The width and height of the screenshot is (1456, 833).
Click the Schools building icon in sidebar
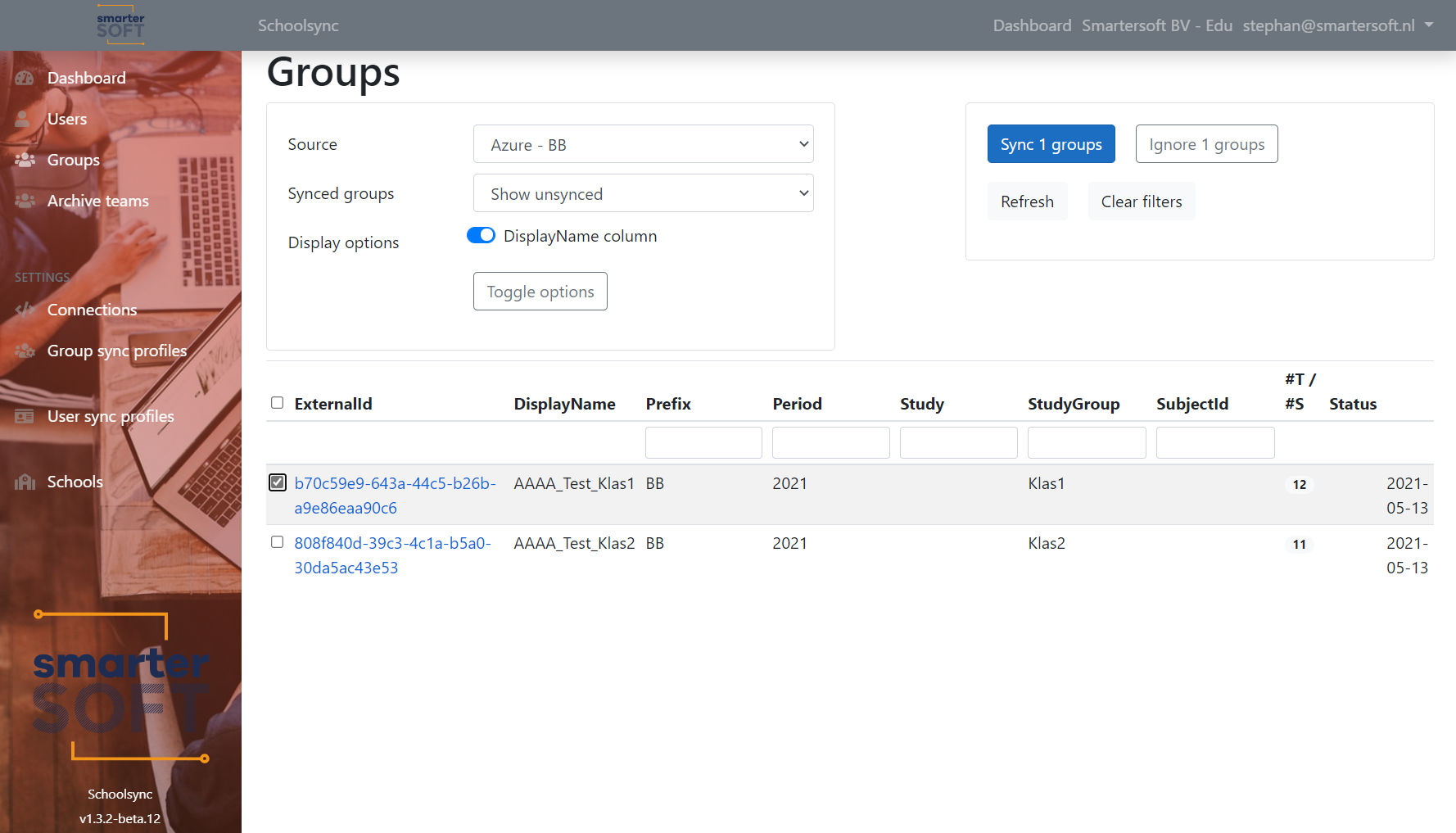pyautogui.click(x=25, y=482)
